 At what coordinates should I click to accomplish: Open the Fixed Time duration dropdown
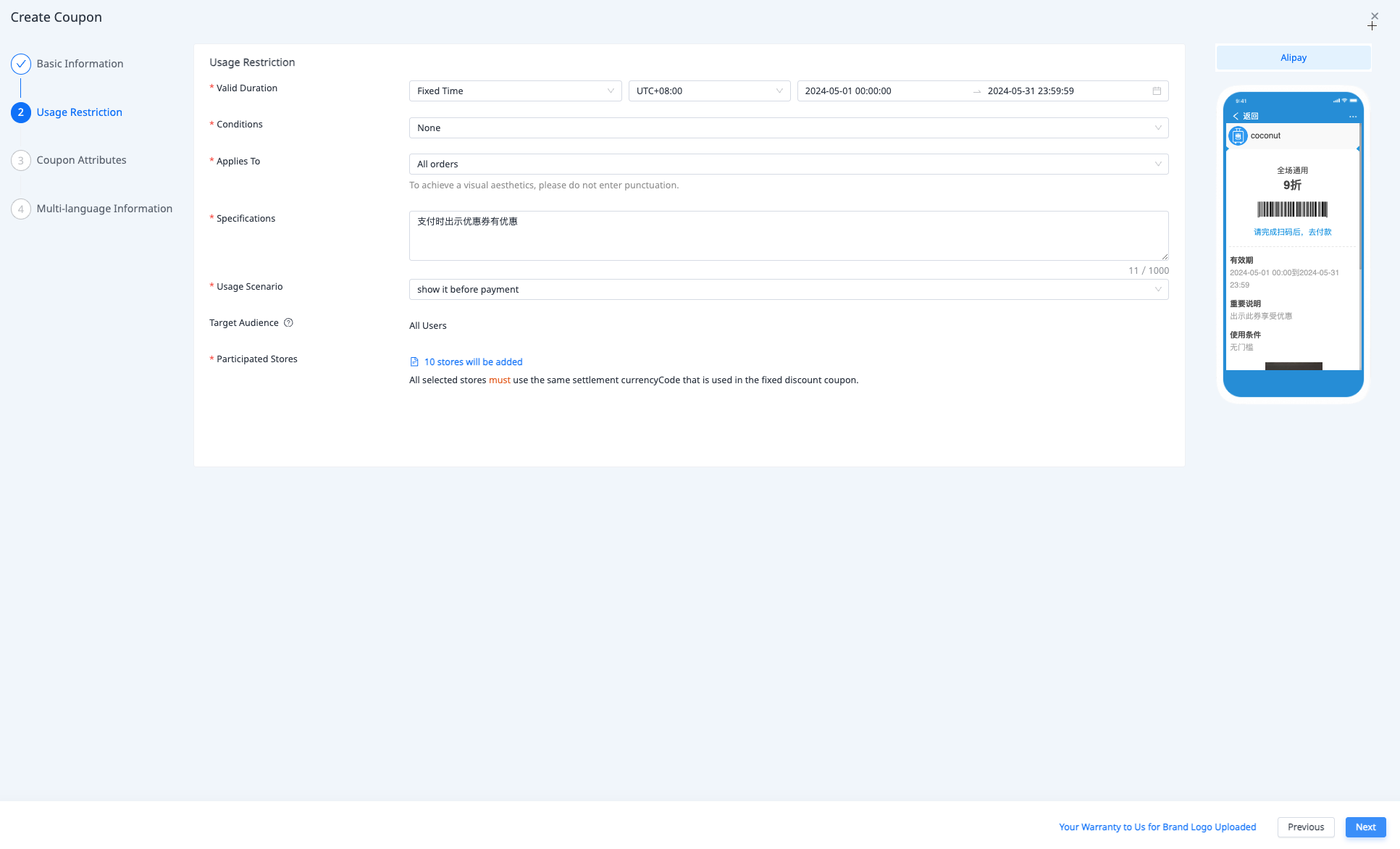[x=515, y=91]
